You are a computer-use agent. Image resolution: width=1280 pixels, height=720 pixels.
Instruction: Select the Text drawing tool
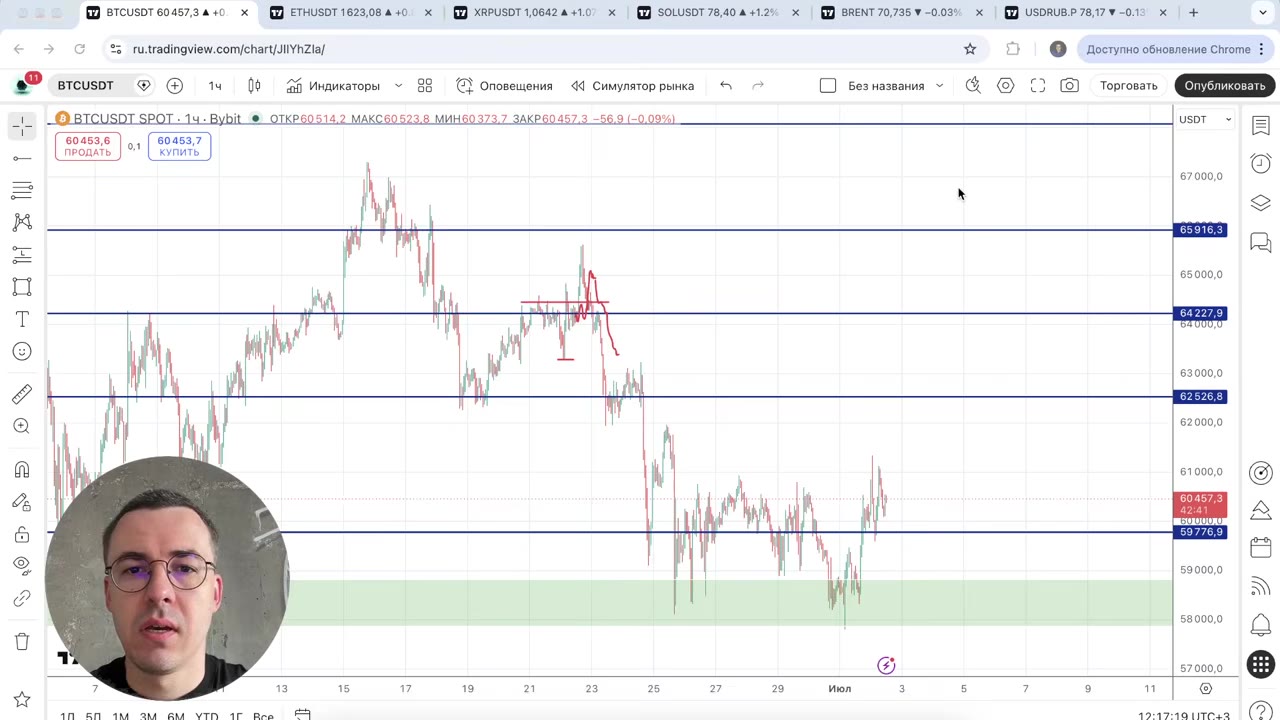click(x=22, y=319)
